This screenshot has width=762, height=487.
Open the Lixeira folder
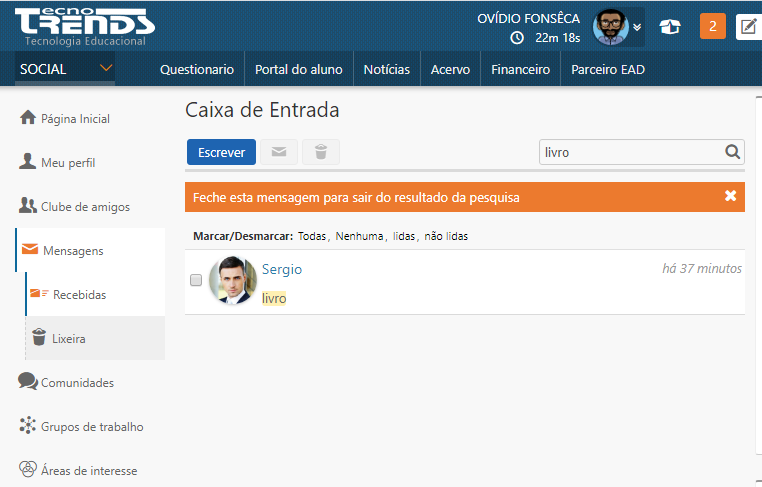coord(69,339)
